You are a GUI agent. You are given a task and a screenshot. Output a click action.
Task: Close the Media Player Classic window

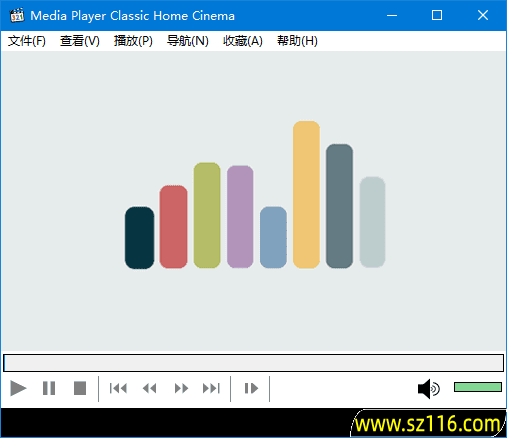tap(483, 15)
